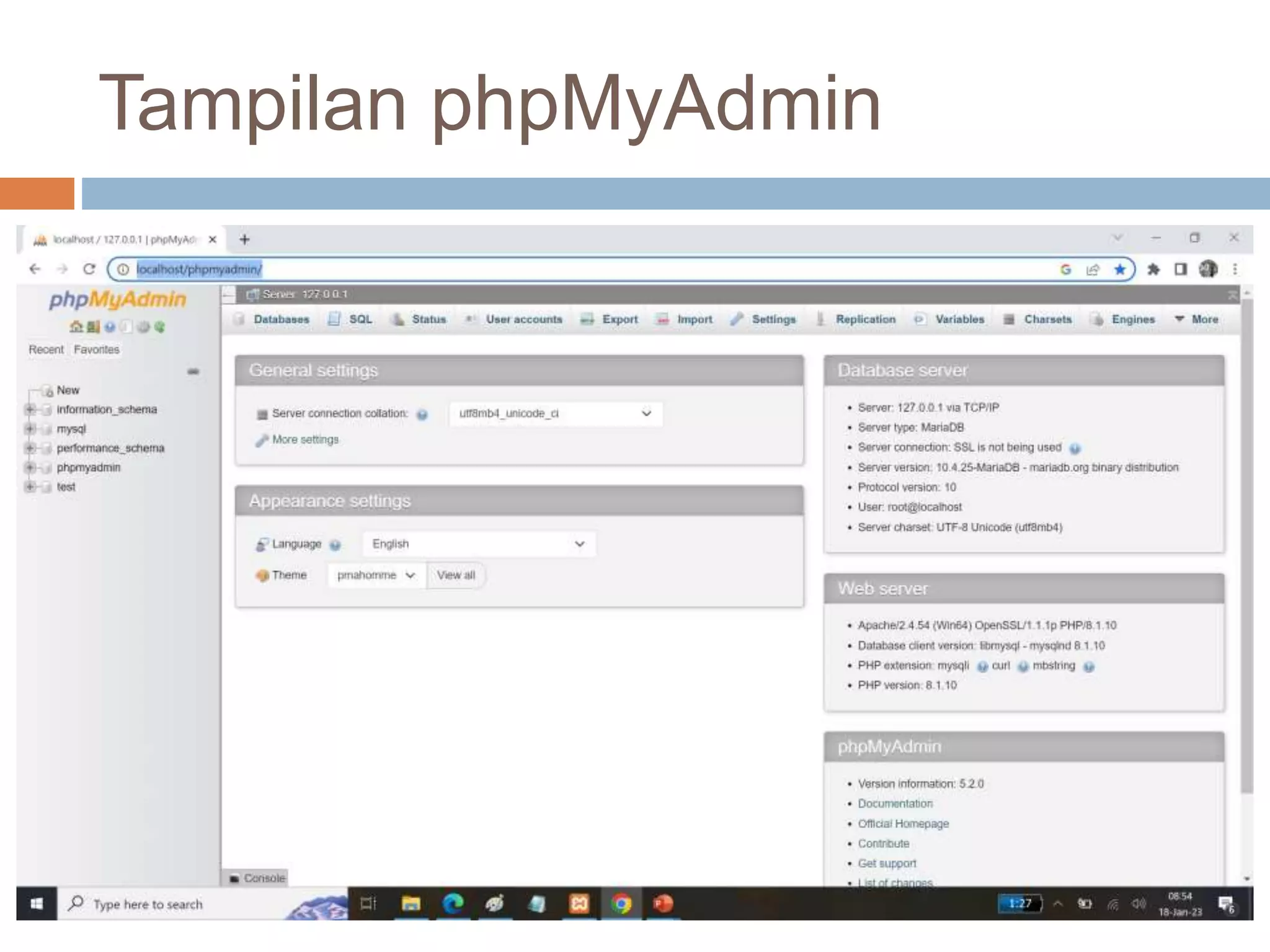Open the Variables tab
The height and width of the screenshot is (952, 1270).
point(949,319)
